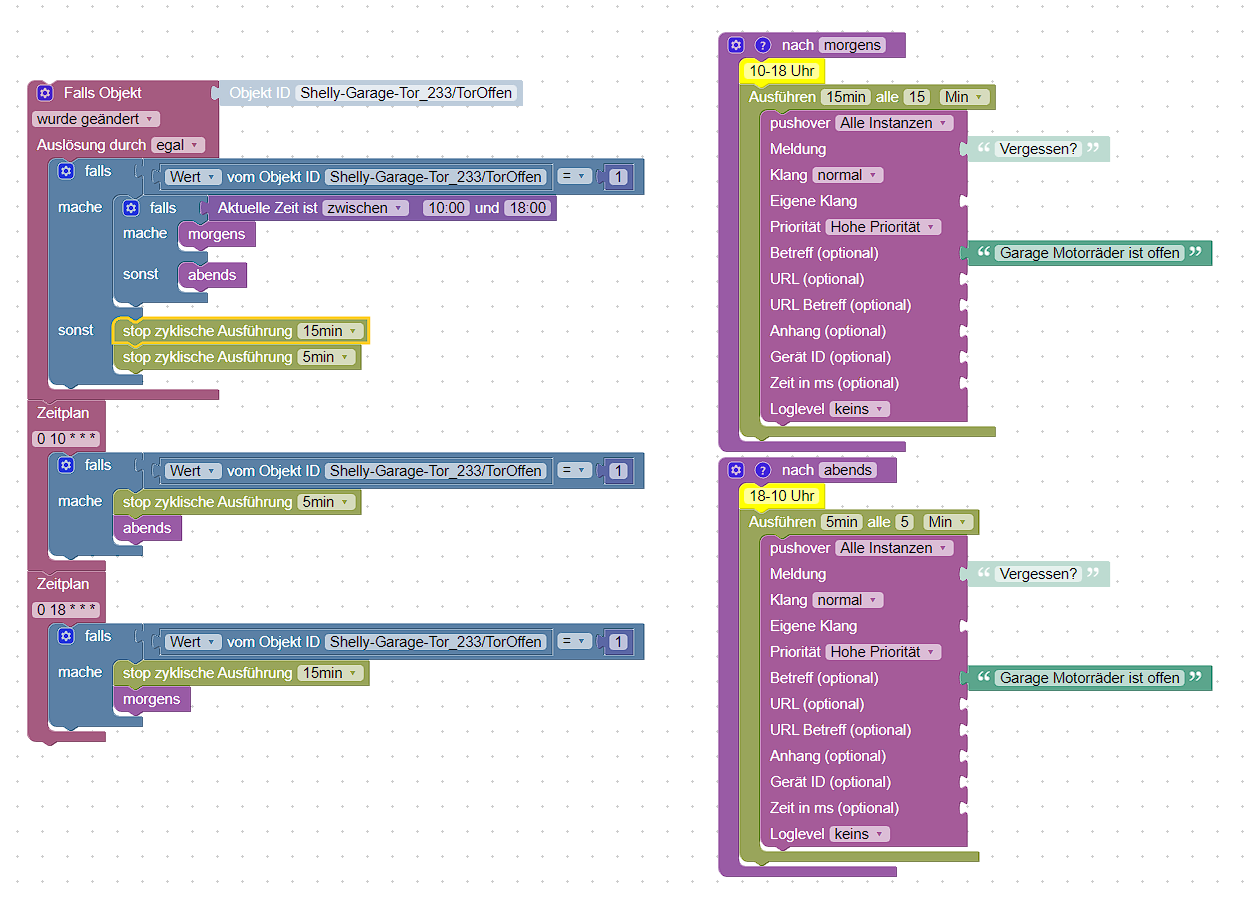1256x902 pixels.
Task: Open 'egal' dropdown next to 'Auslösung durch'
Action: 177,145
